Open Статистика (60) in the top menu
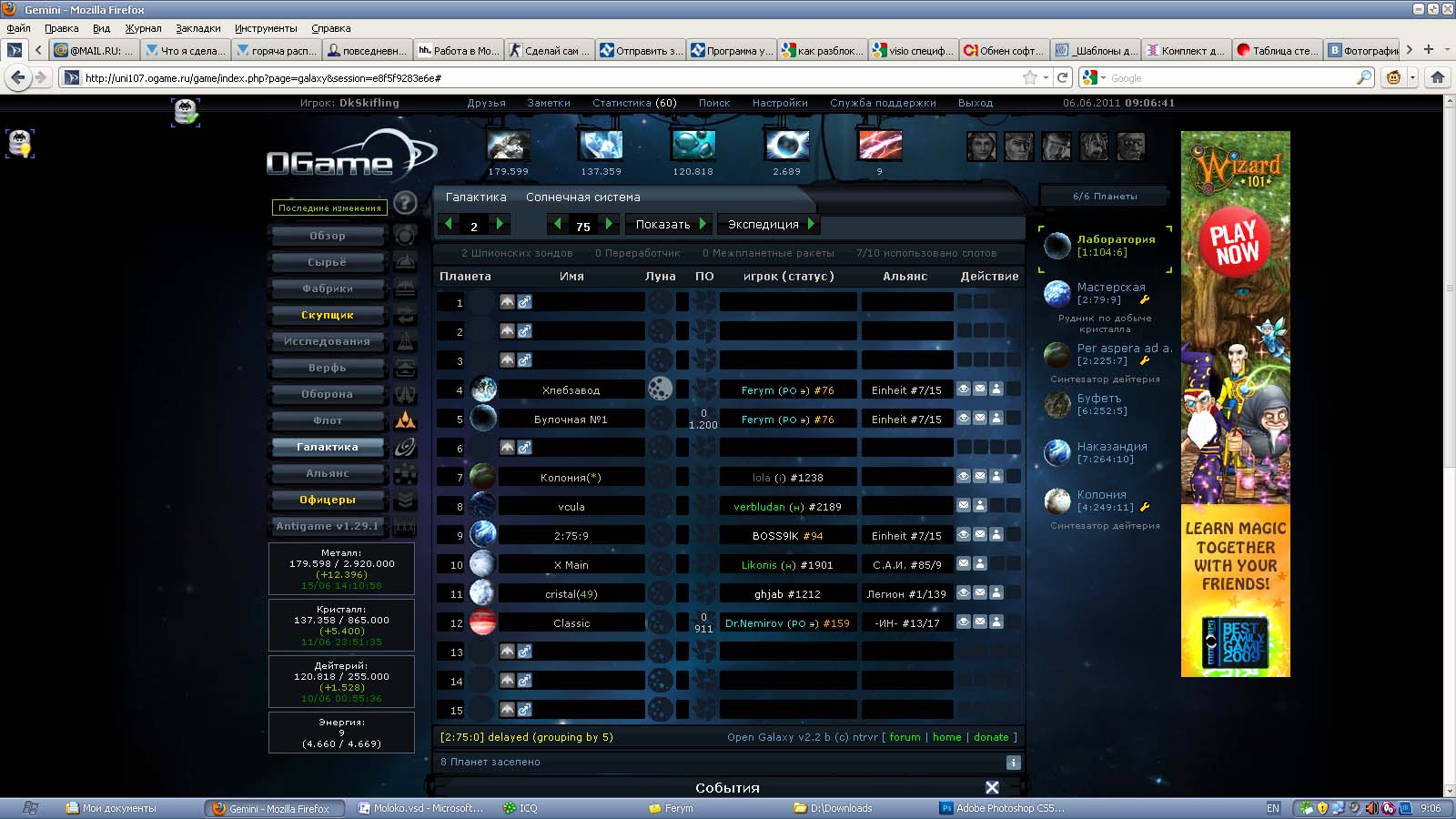1456x819 pixels. 634,103
